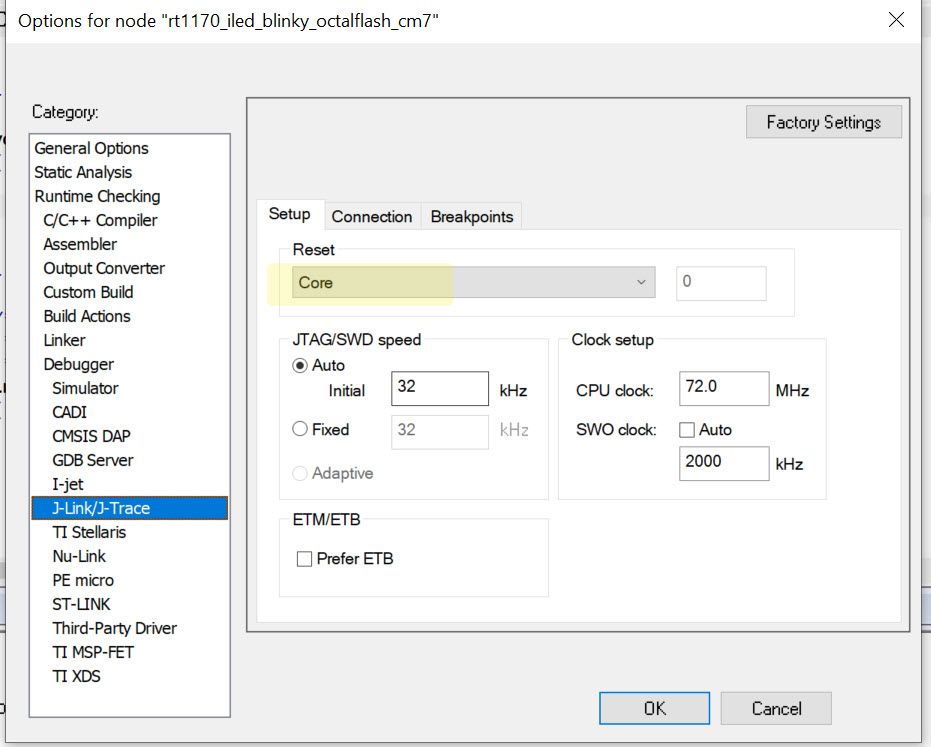Screen dimensions: 931x747
Task: Select TI XDS in category list
Action: [76, 676]
